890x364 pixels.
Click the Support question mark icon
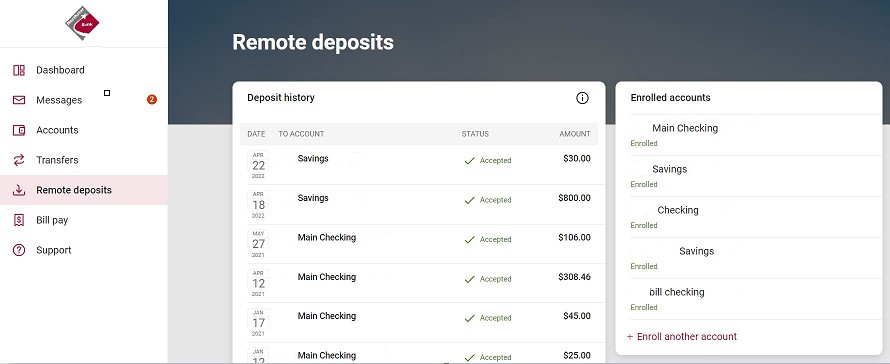click(x=19, y=250)
